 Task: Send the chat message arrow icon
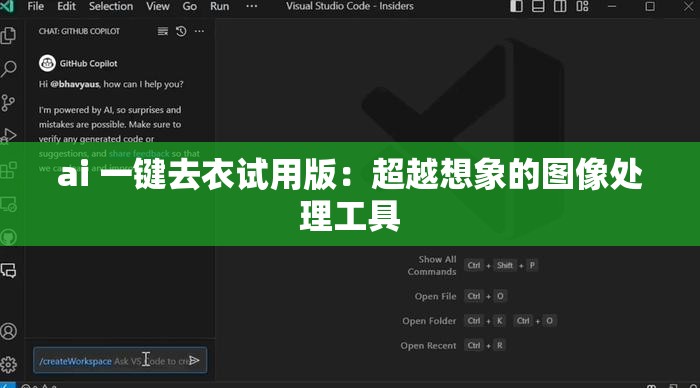194,360
